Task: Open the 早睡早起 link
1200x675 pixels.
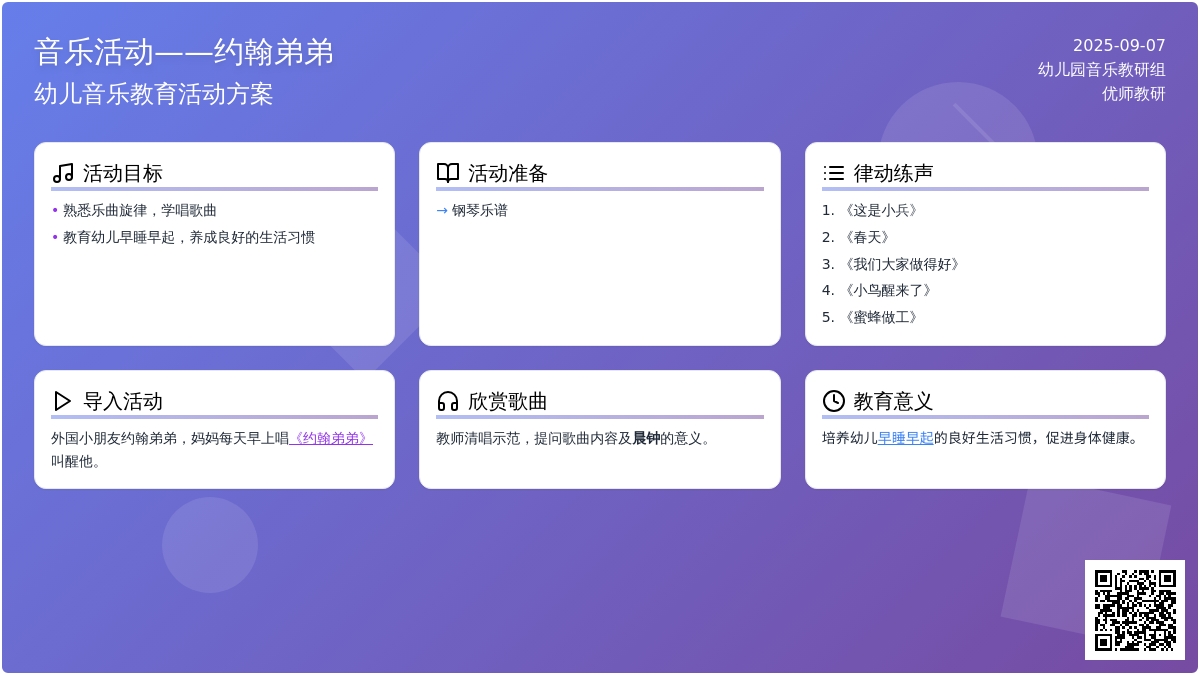Action: 906,438
